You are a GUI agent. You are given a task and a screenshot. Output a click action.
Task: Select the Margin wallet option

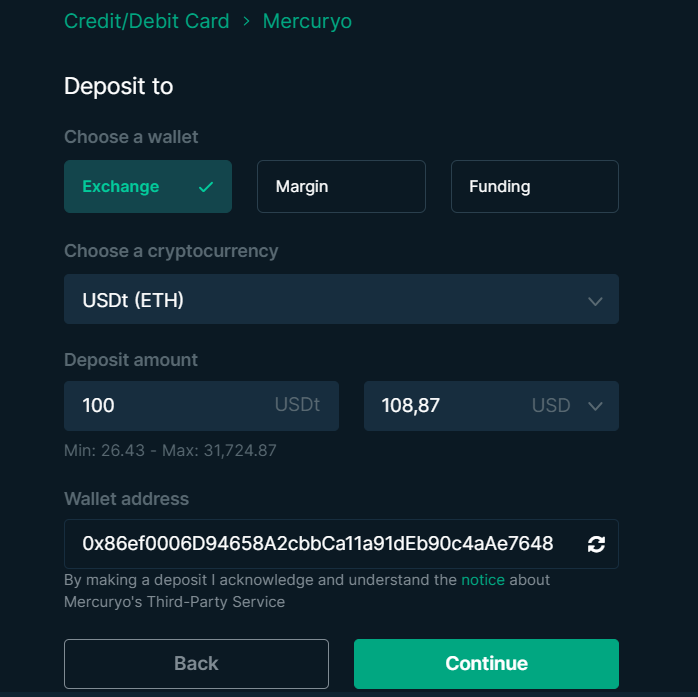(341, 186)
